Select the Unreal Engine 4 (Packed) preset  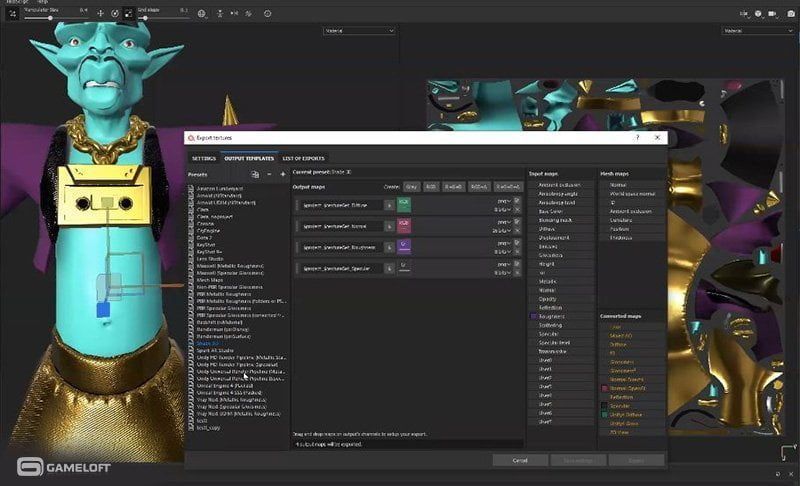tap(224, 386)
